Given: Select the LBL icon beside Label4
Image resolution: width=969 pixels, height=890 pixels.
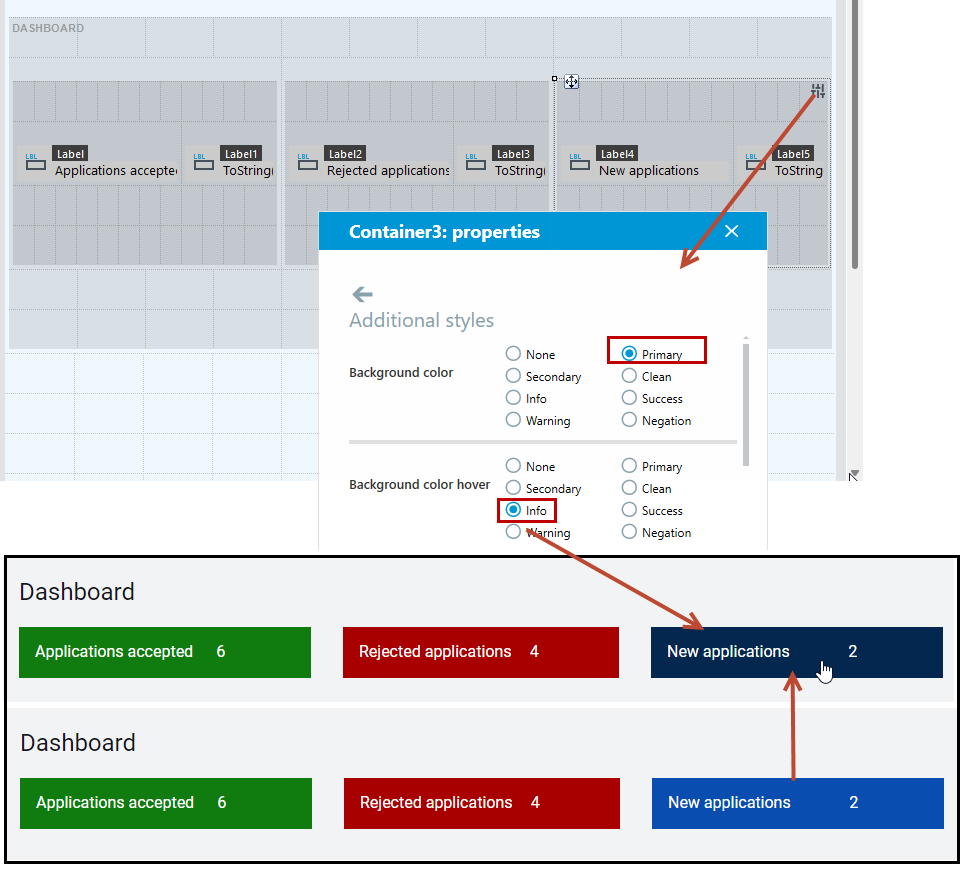Looking at the screenshot, I should click(580, 161).
